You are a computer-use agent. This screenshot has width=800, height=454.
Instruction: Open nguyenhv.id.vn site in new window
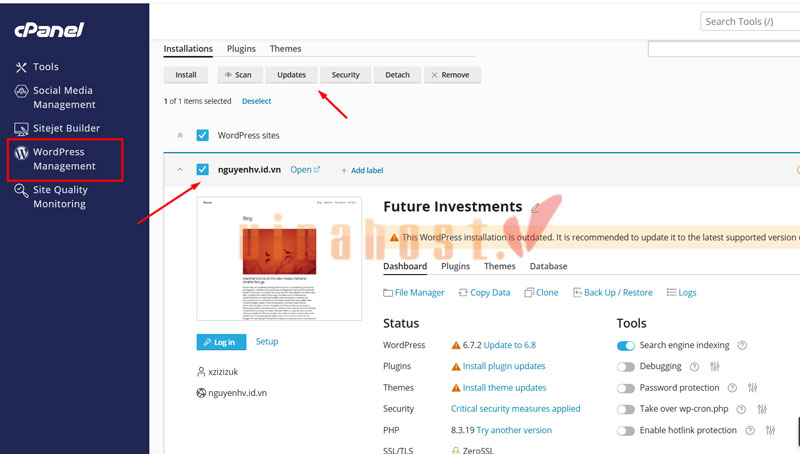[x=305, y=170]
